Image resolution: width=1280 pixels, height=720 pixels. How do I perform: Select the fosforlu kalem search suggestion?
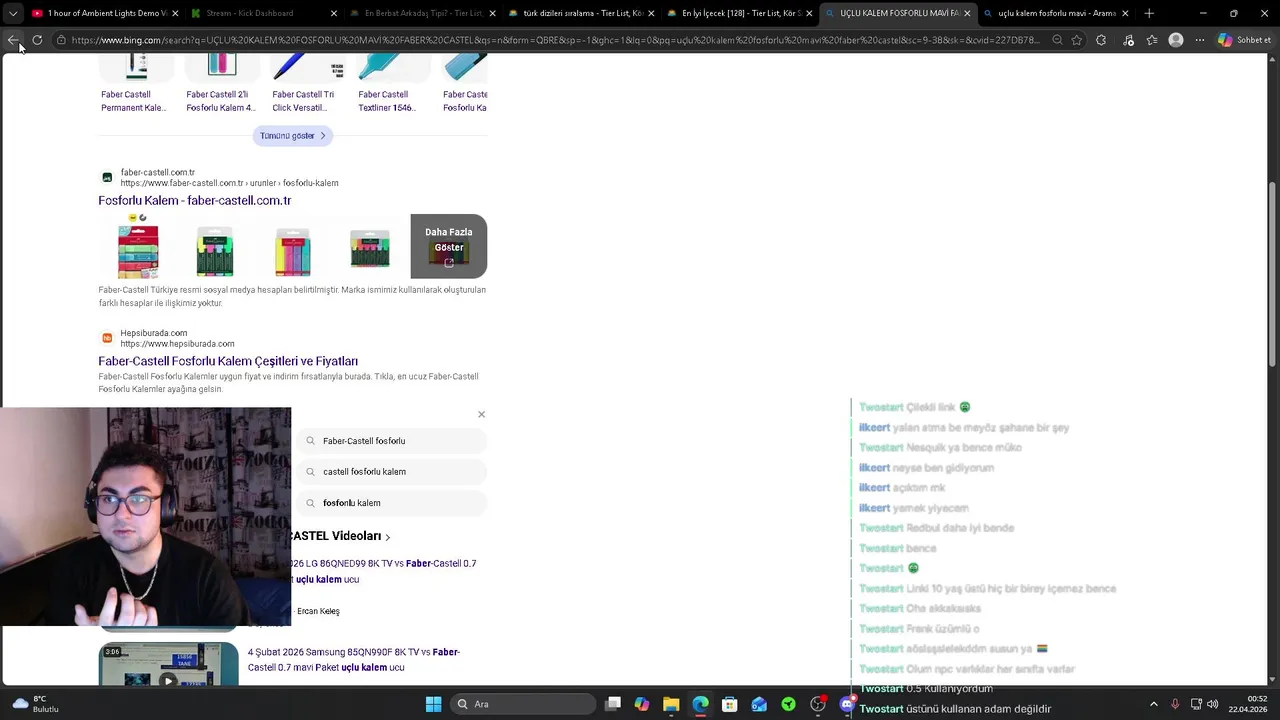click(x=392, y=503)
